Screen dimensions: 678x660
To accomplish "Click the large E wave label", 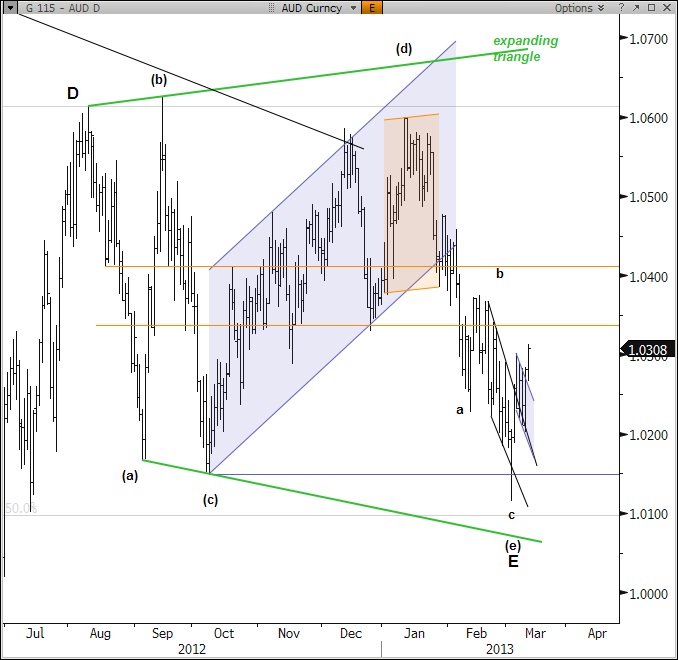I will 513,562.
